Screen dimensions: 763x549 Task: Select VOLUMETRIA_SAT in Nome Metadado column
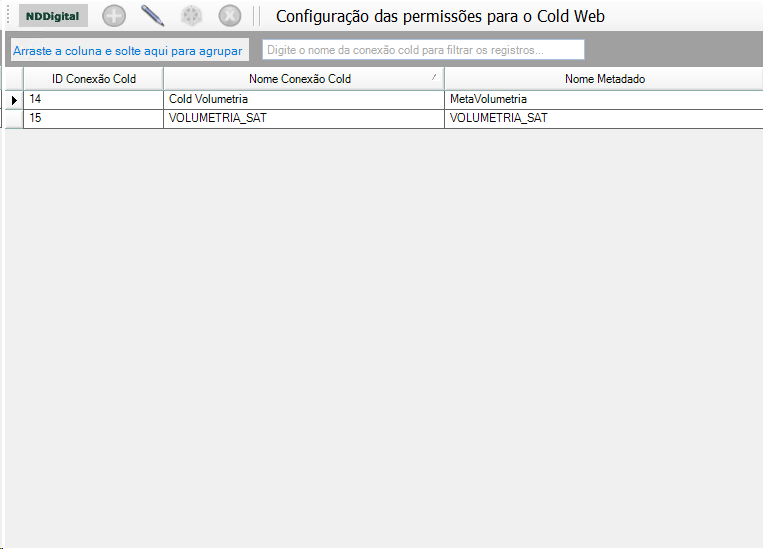pyautogui.click(x=604, y=119)
